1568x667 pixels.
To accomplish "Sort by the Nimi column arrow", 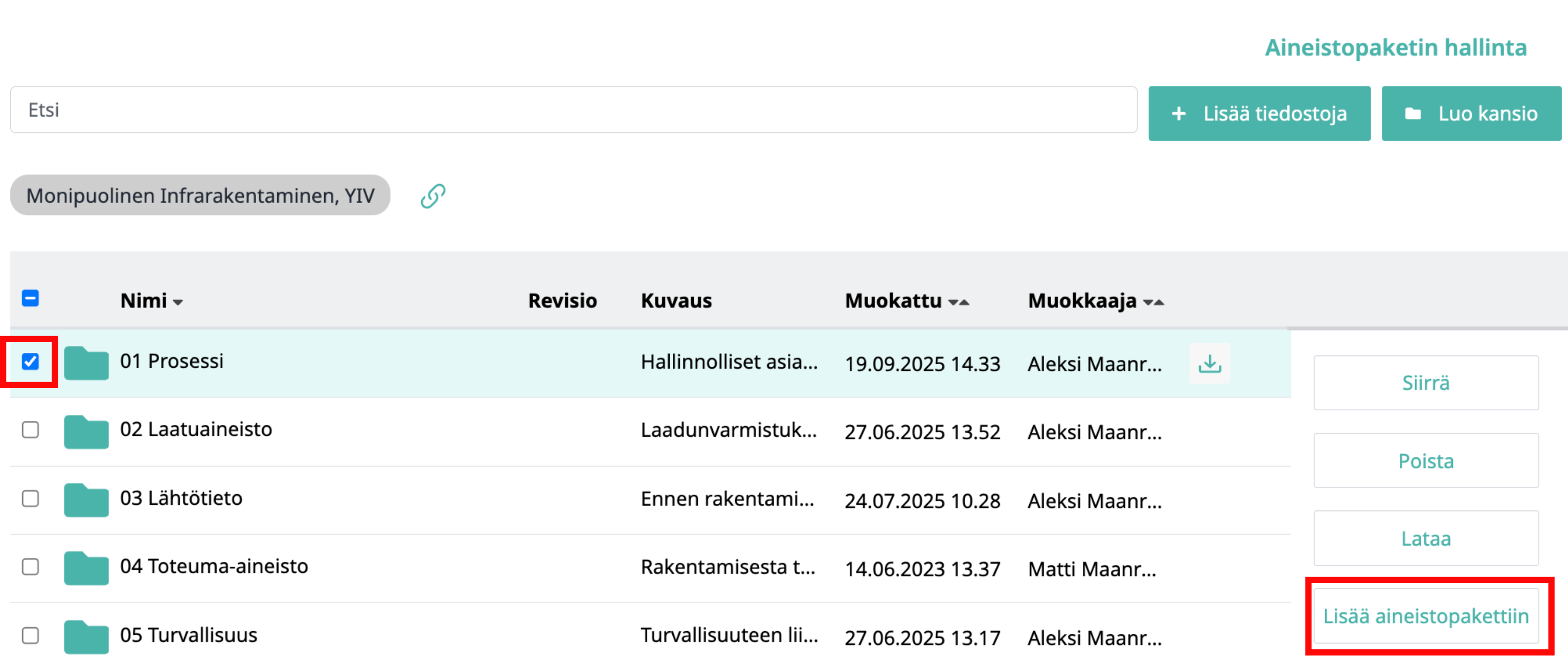I will coord(178,302).
